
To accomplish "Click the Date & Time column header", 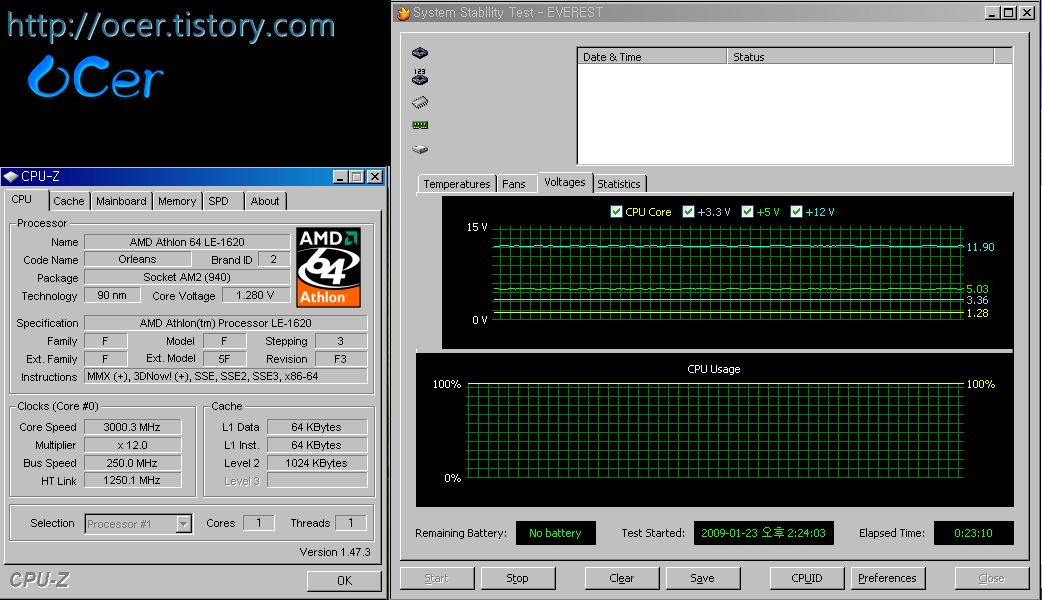I will click(652, 56).
